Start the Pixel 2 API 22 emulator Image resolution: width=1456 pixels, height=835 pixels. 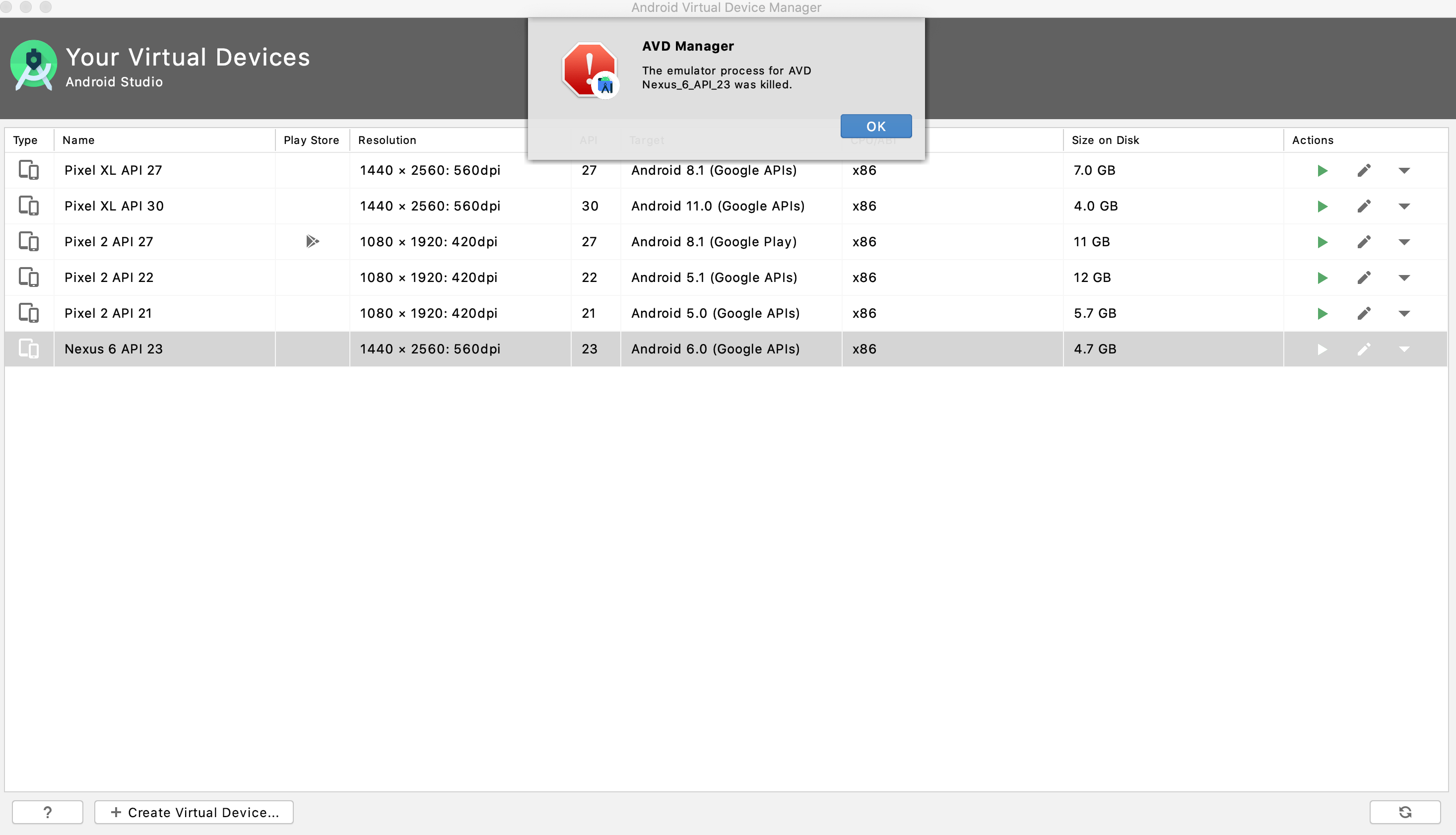click(x=1322, y=278)
